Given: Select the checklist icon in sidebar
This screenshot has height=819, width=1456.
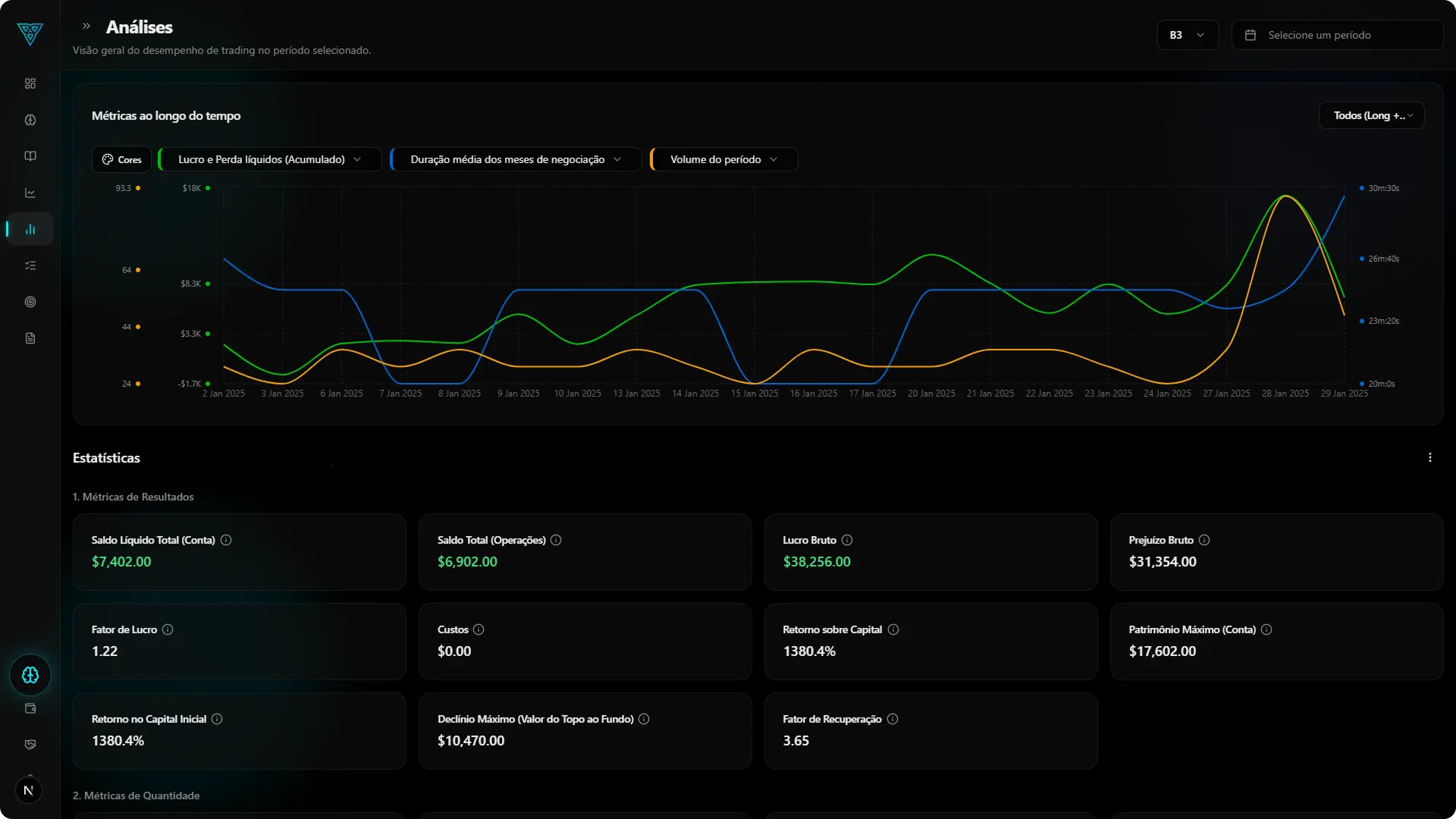Looking at the screenshot, I should click(x=30, y=265).
